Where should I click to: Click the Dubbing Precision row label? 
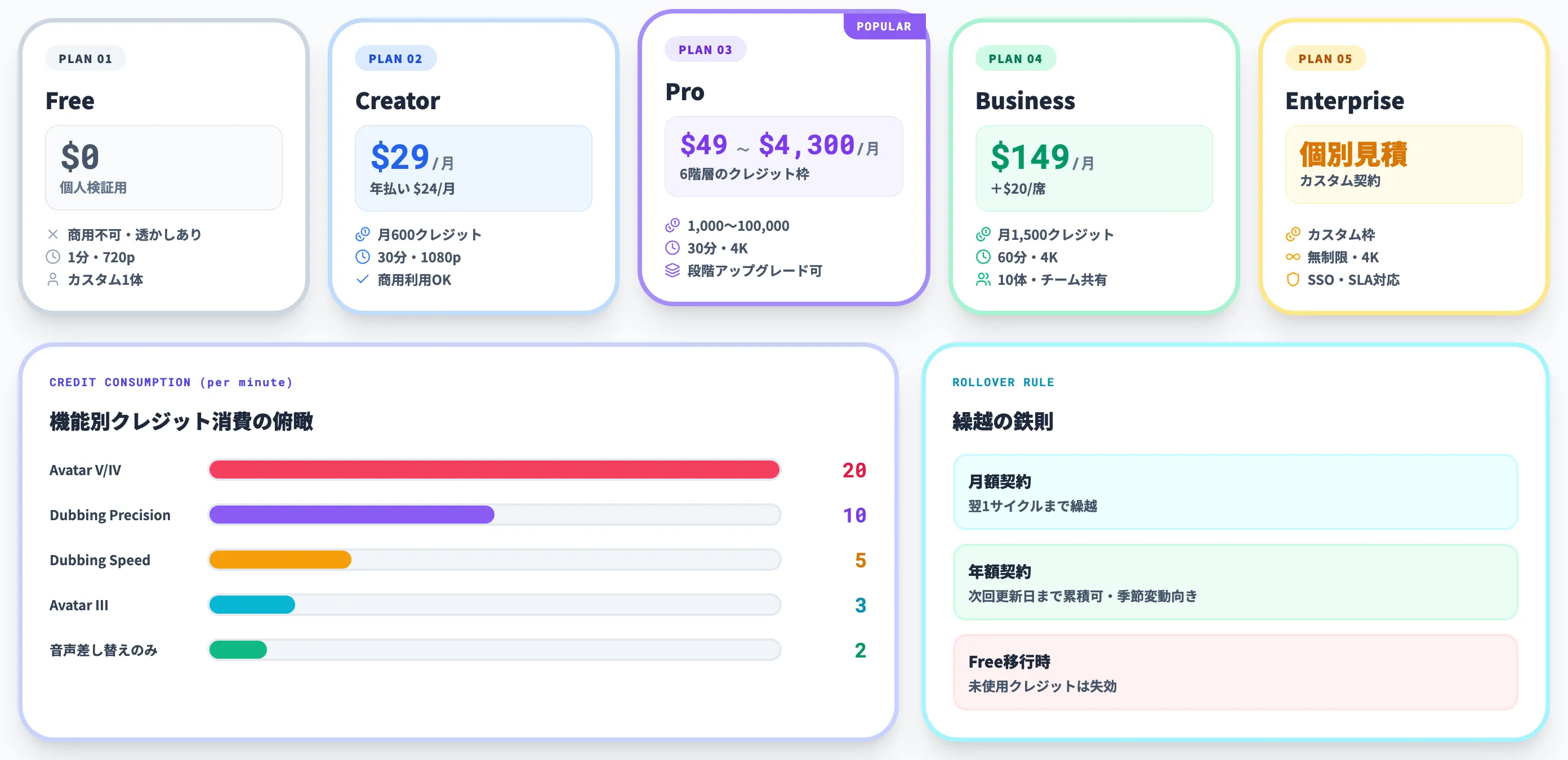pyautogui.click(x=110, y=515)
